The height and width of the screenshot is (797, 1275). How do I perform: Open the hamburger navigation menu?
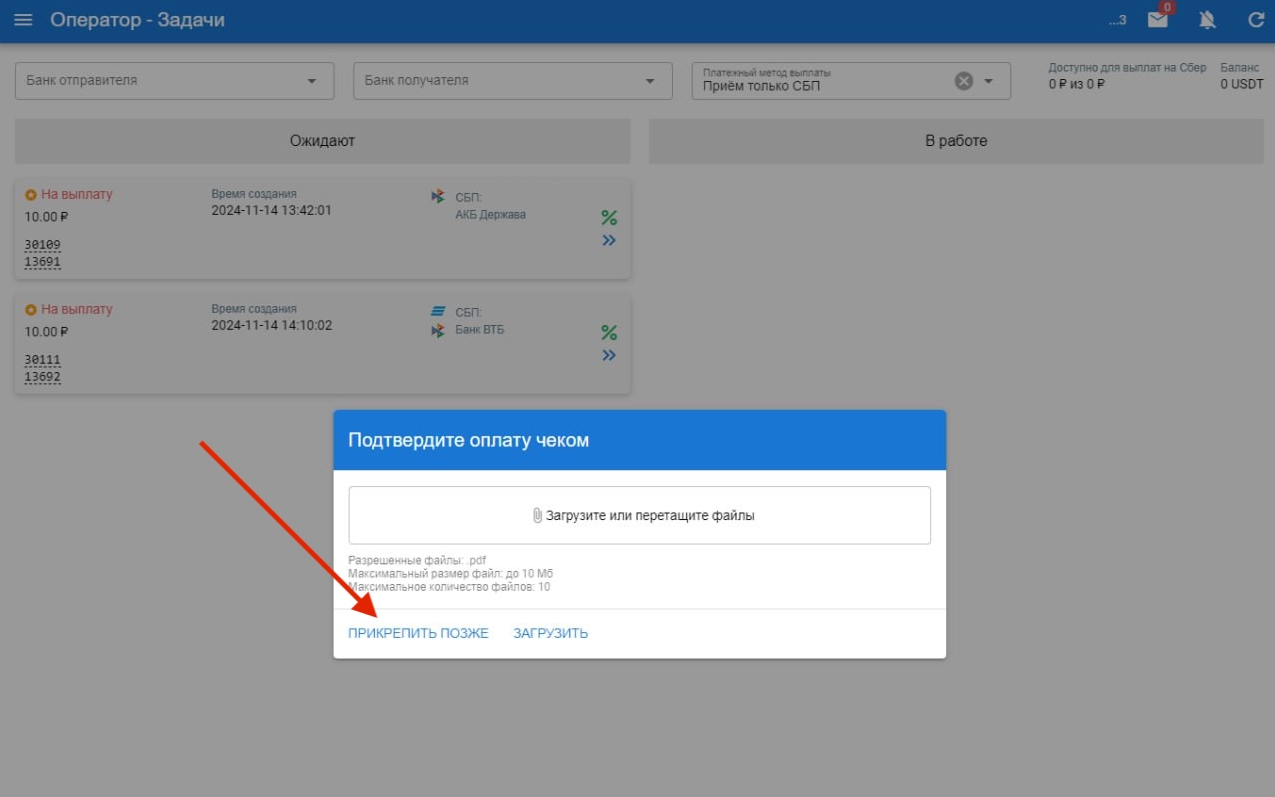click(x=23, y=21)
